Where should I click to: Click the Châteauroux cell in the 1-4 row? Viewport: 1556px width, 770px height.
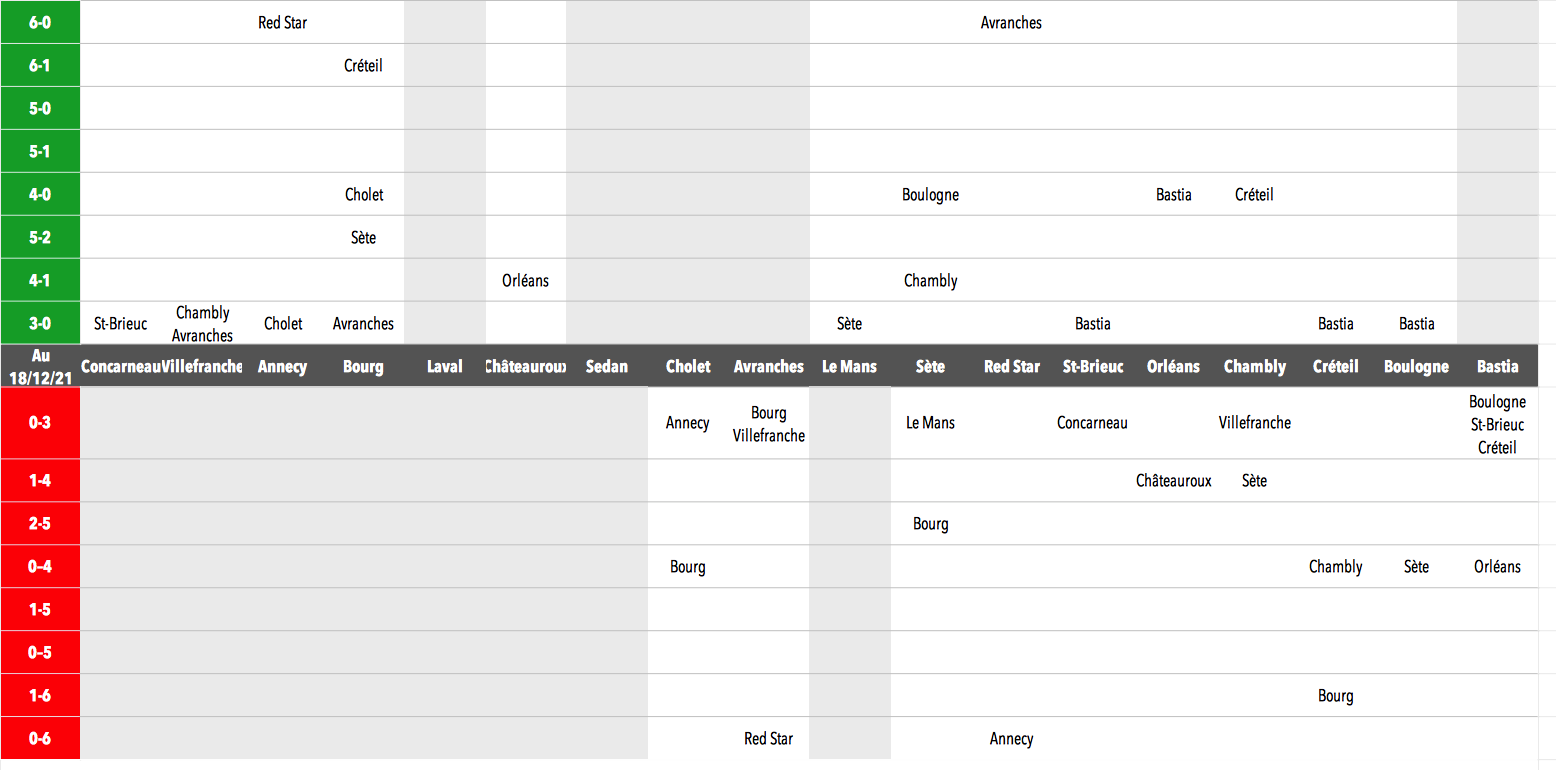(x=1173, y=481)
